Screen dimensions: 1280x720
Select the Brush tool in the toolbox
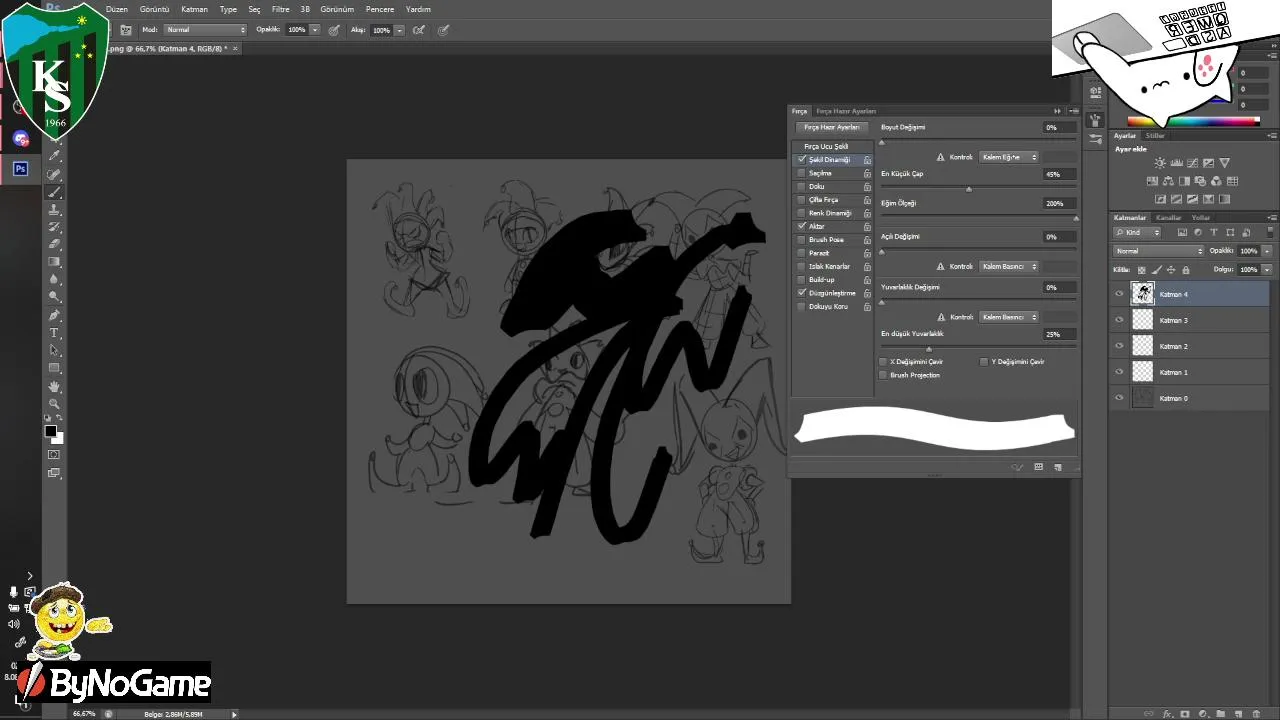coord(54,192)
